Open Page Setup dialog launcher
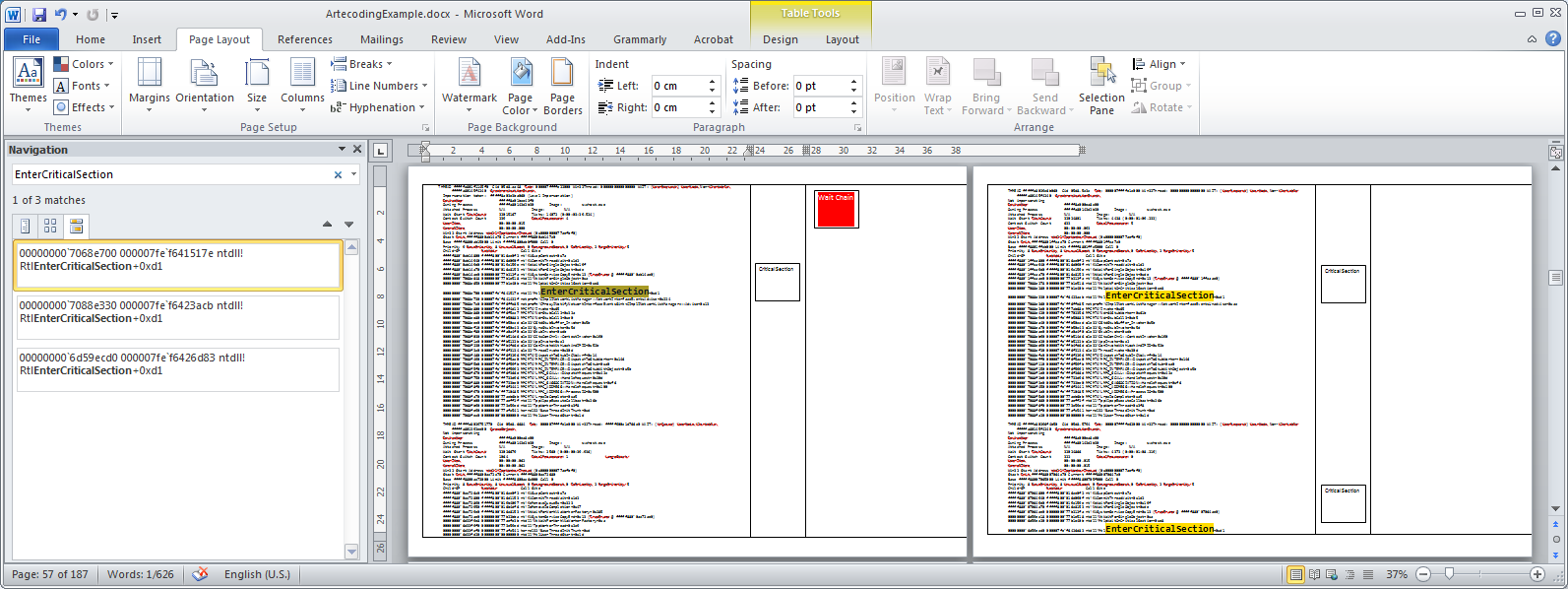 tap(426, 128)
